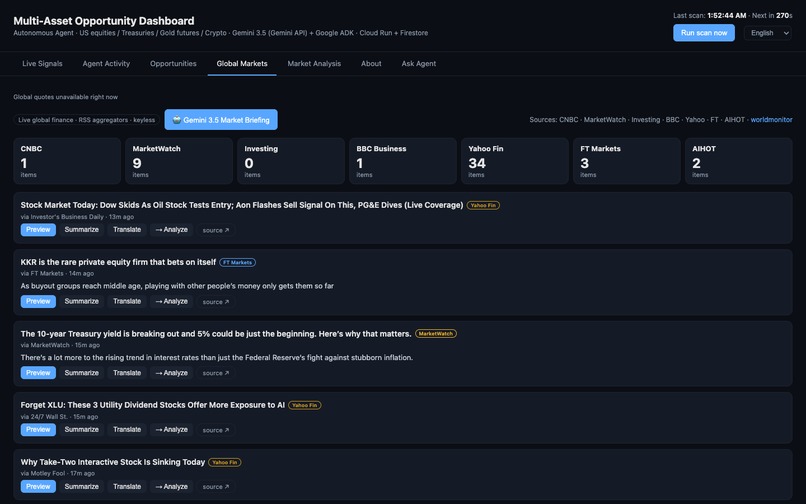Open source link of KKR article
Image resolution: width=806 pixels, height=504 pixels.
tap(216, 302)
